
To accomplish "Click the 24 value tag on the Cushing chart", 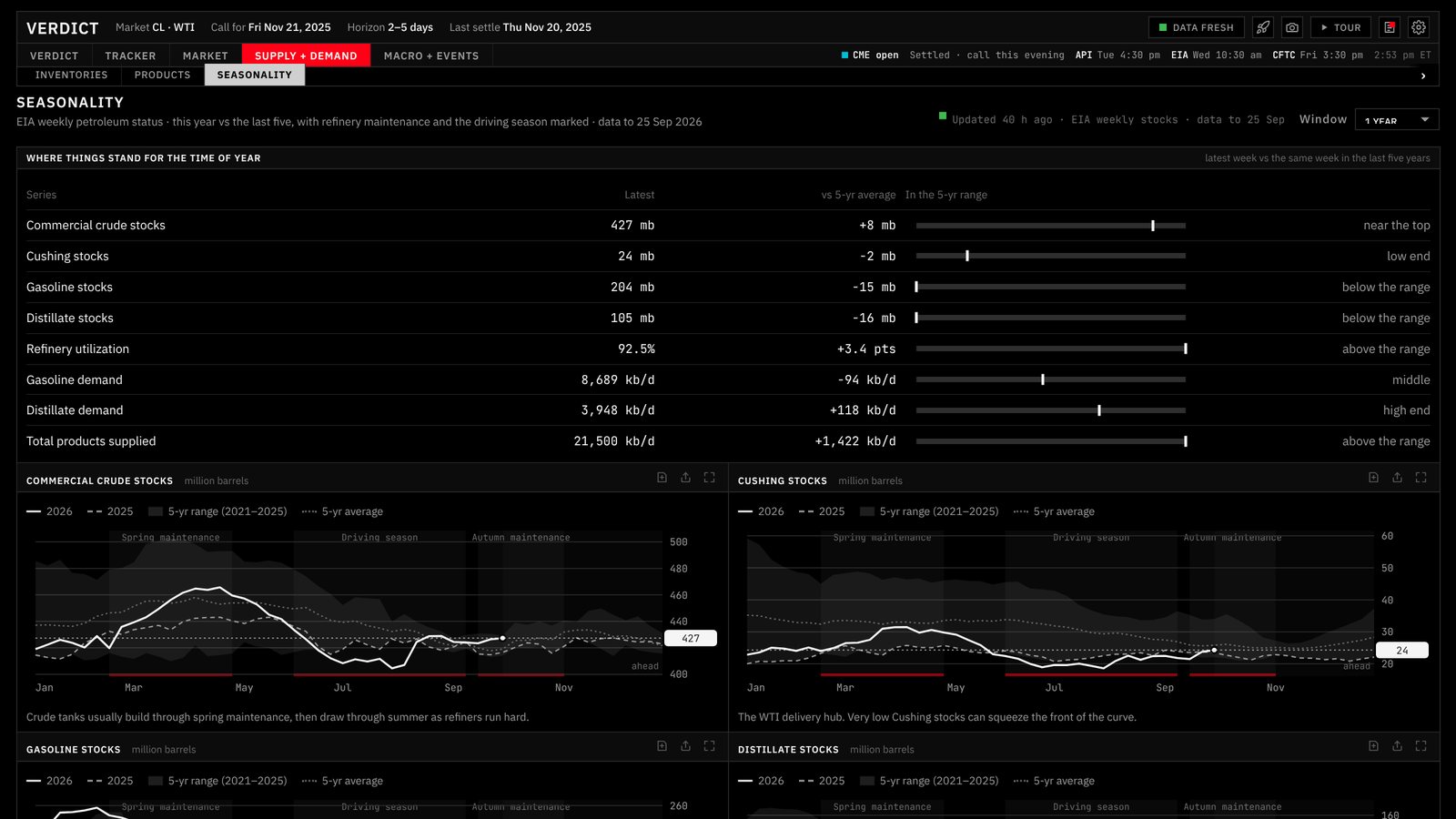I will (1402, 650).
